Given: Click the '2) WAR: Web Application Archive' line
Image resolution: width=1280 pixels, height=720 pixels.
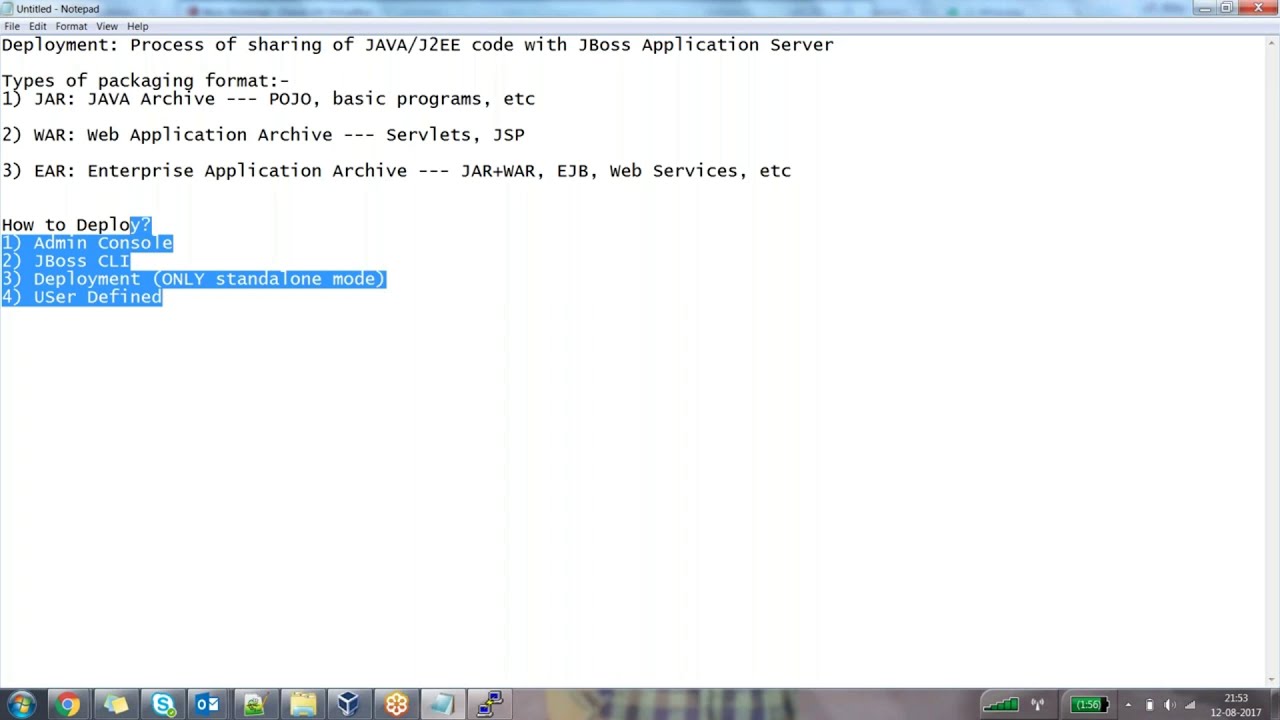Looking at the screenshot, I should click(263, 135).
